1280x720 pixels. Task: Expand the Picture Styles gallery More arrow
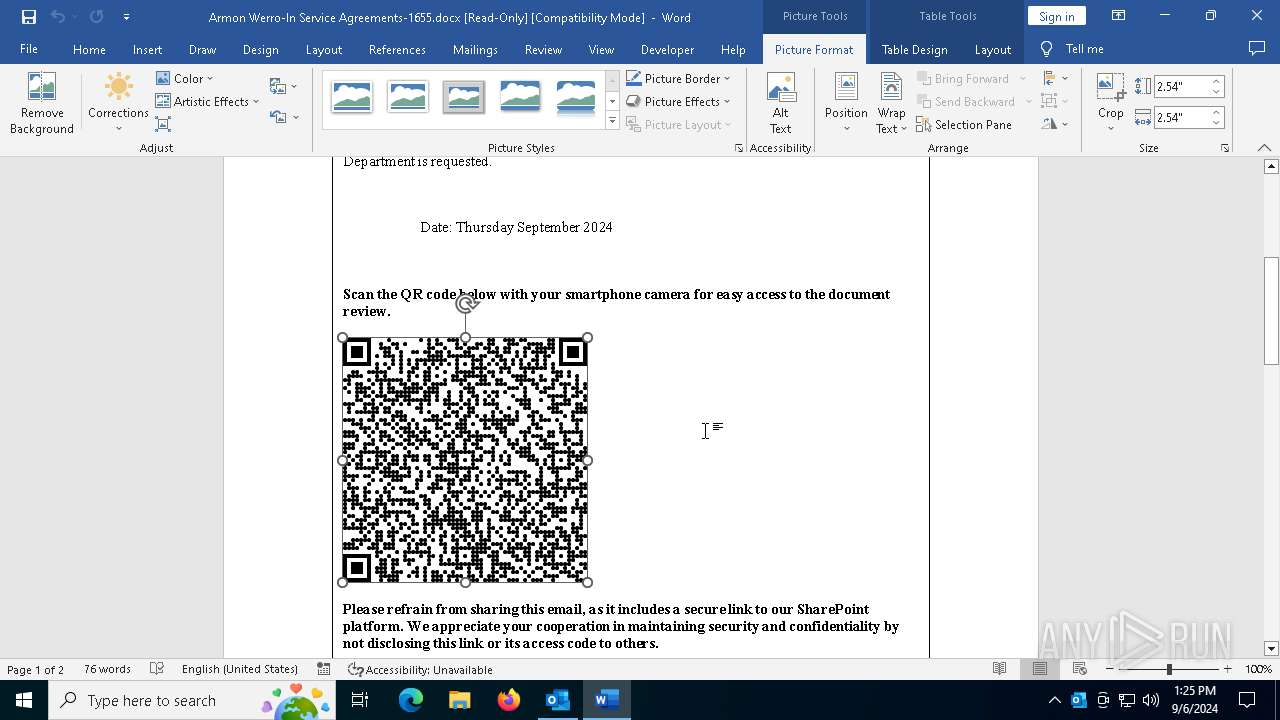[x=612, y=122]
